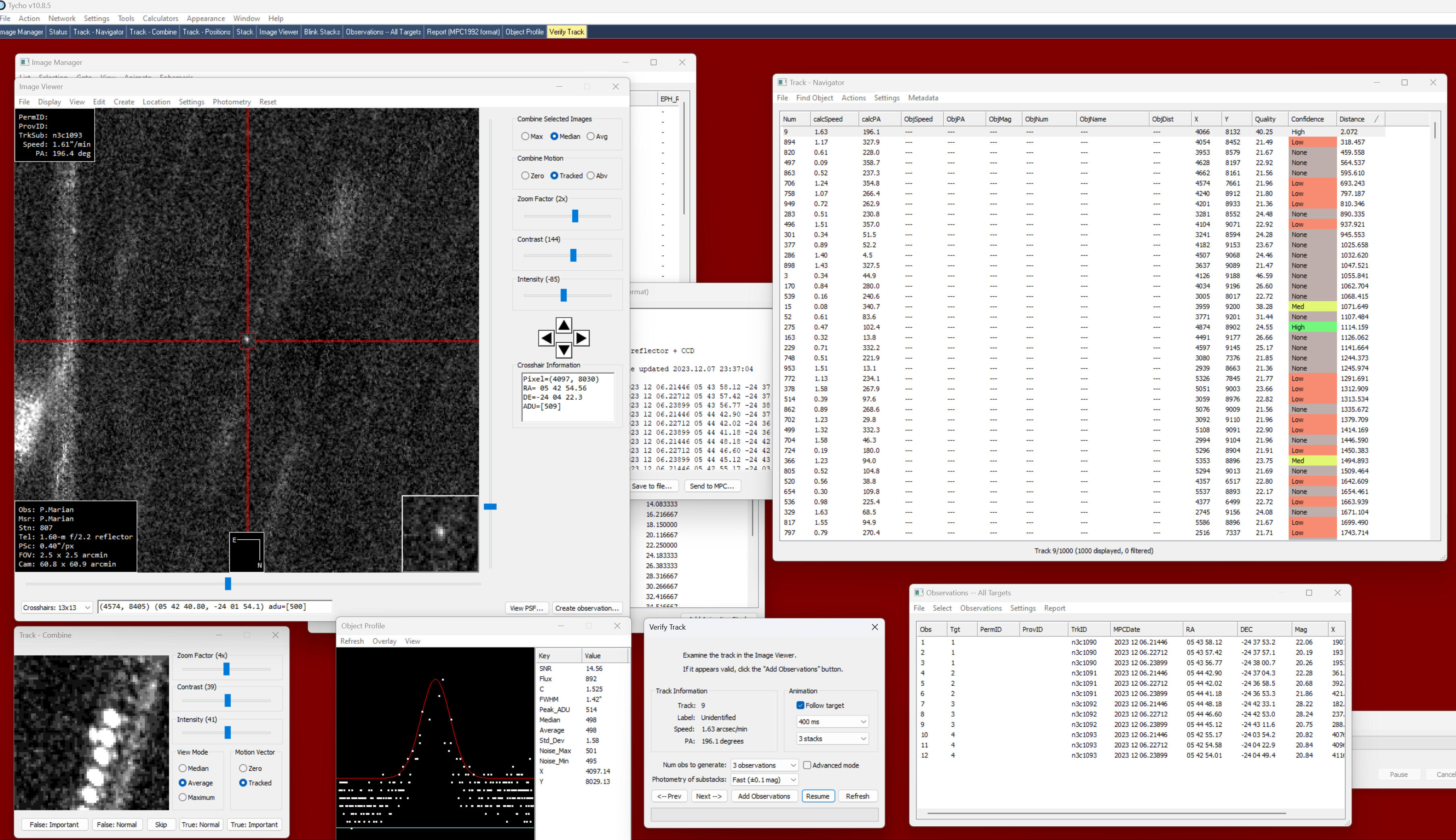The height and width of the screenshot is (840, 1456).
Task: Close the Verify Track dialog
Action: point(874,627)
